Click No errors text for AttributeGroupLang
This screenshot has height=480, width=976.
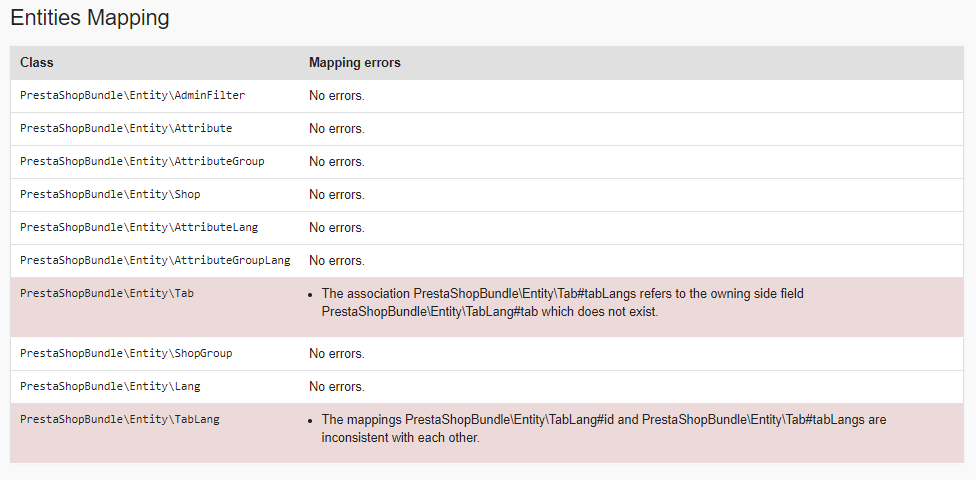[x=336, y=260]
